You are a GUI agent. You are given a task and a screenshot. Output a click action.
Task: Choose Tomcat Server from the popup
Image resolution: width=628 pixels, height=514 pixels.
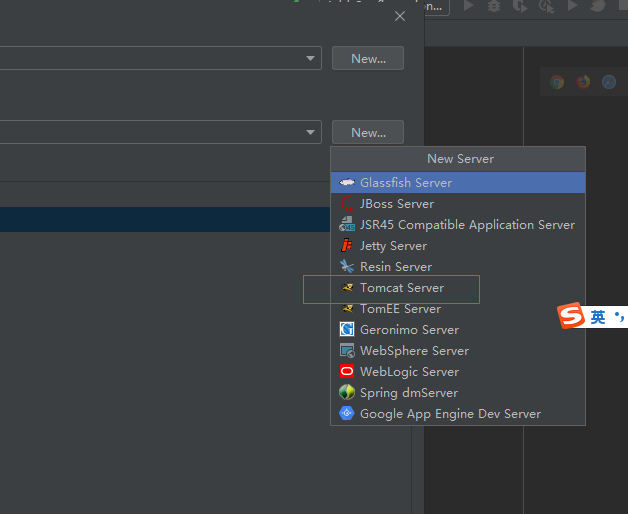point(458,288)
